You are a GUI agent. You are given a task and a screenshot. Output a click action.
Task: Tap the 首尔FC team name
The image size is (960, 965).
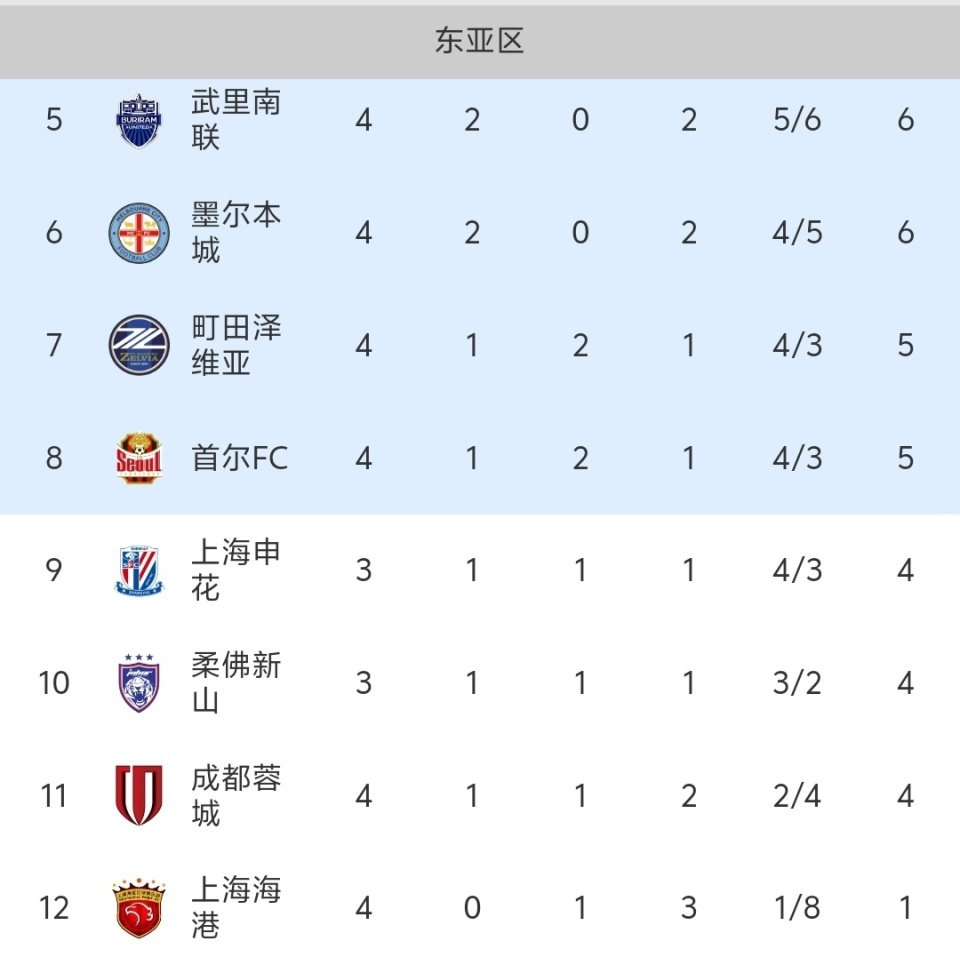point(240,458)
